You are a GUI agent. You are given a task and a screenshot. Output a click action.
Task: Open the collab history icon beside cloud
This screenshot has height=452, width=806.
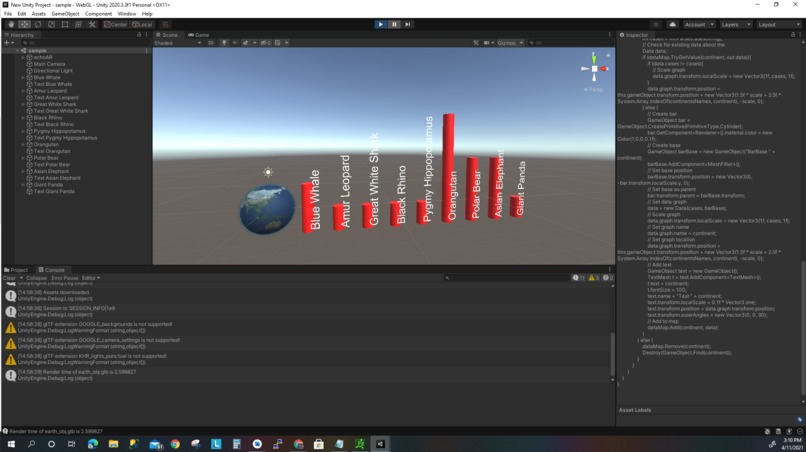point(655,24)
